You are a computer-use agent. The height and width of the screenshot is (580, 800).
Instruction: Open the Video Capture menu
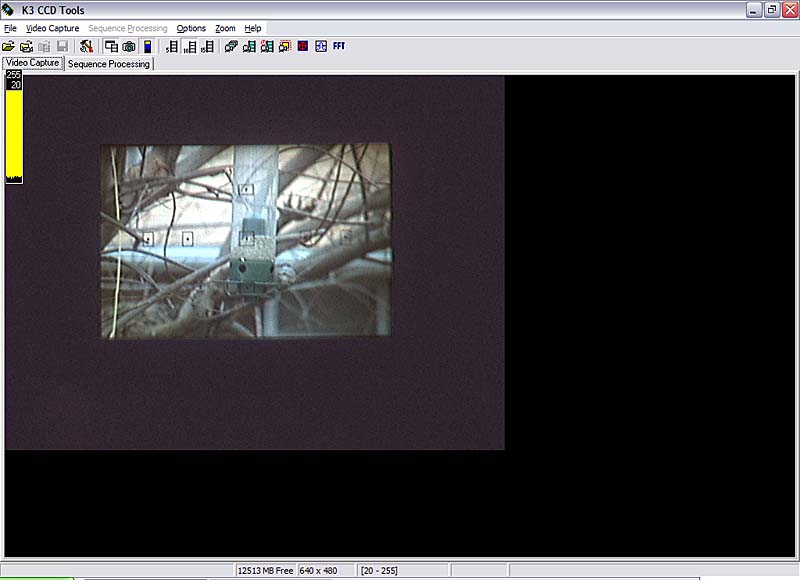point(53,28)
